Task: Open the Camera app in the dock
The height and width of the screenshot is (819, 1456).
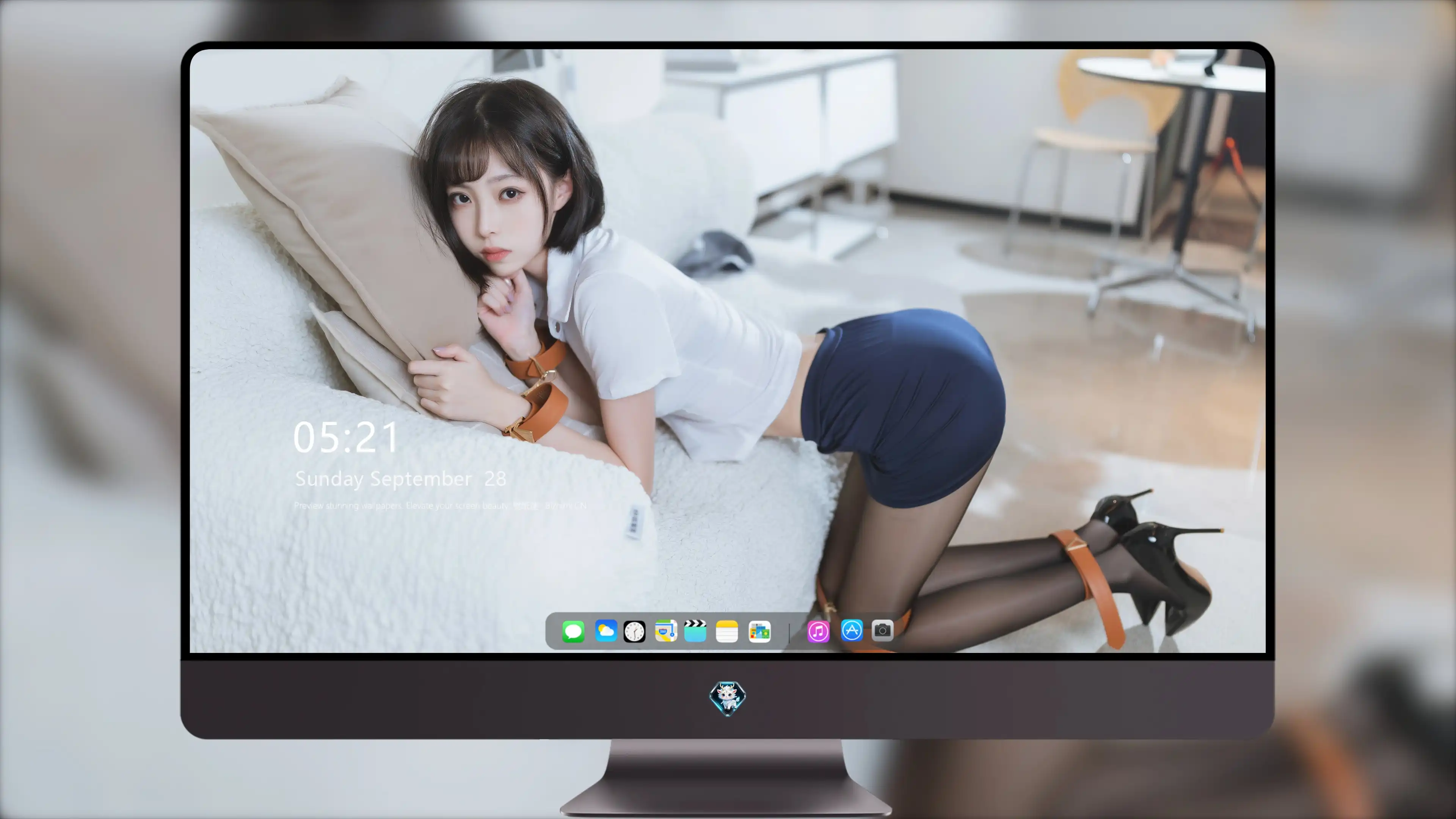Action: click(882, 630)
